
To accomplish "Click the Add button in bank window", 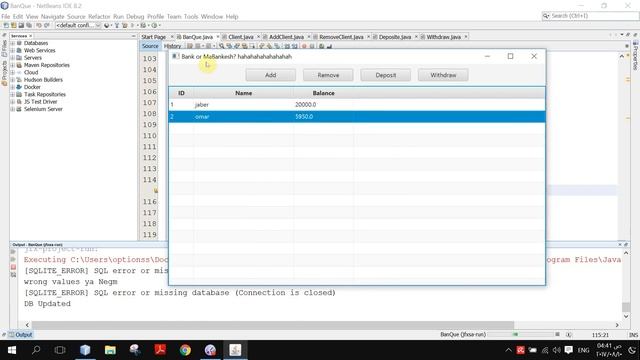I will pyautogui.click(x=271, y=75).
